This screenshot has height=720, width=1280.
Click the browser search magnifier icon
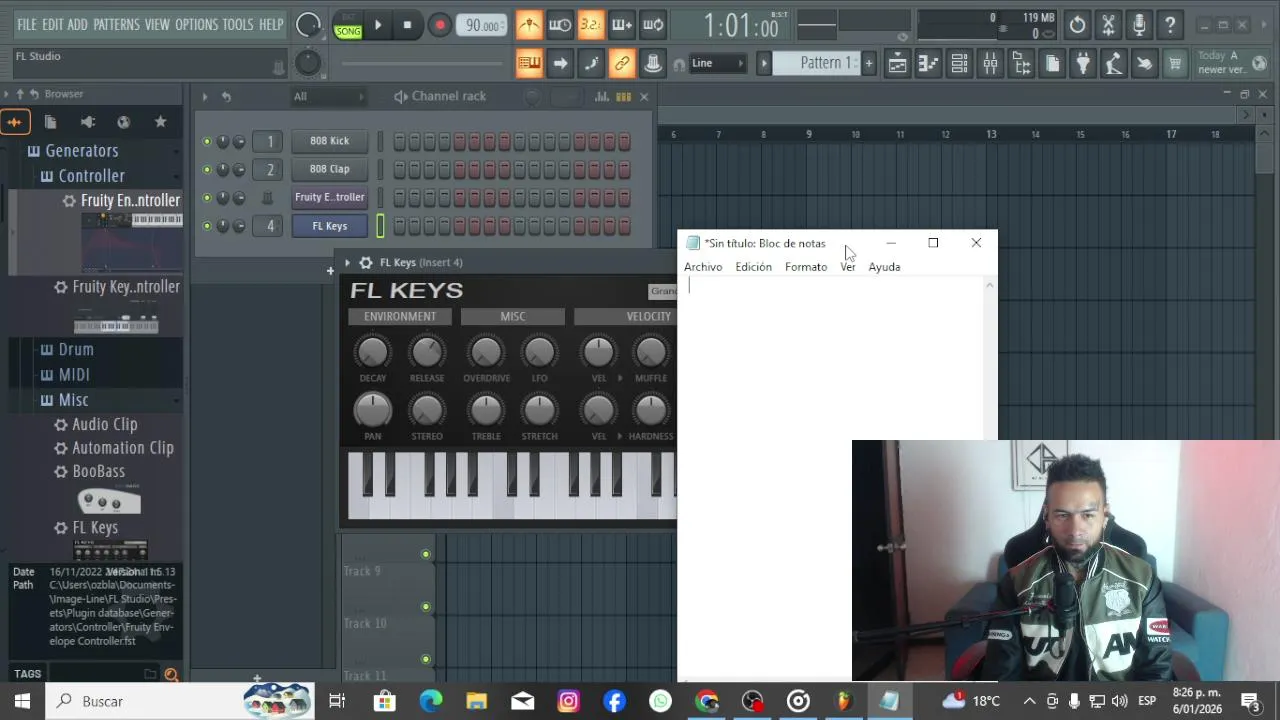click(171, 675)
